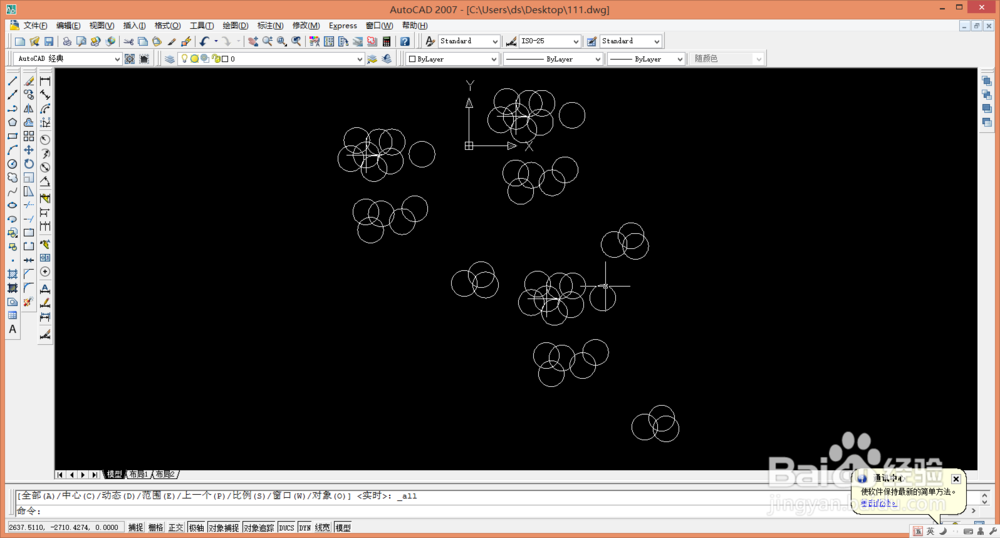The image size is (1000, 538).
Task: Toggle DUCS in status bar
Action: tap(286, 528)
